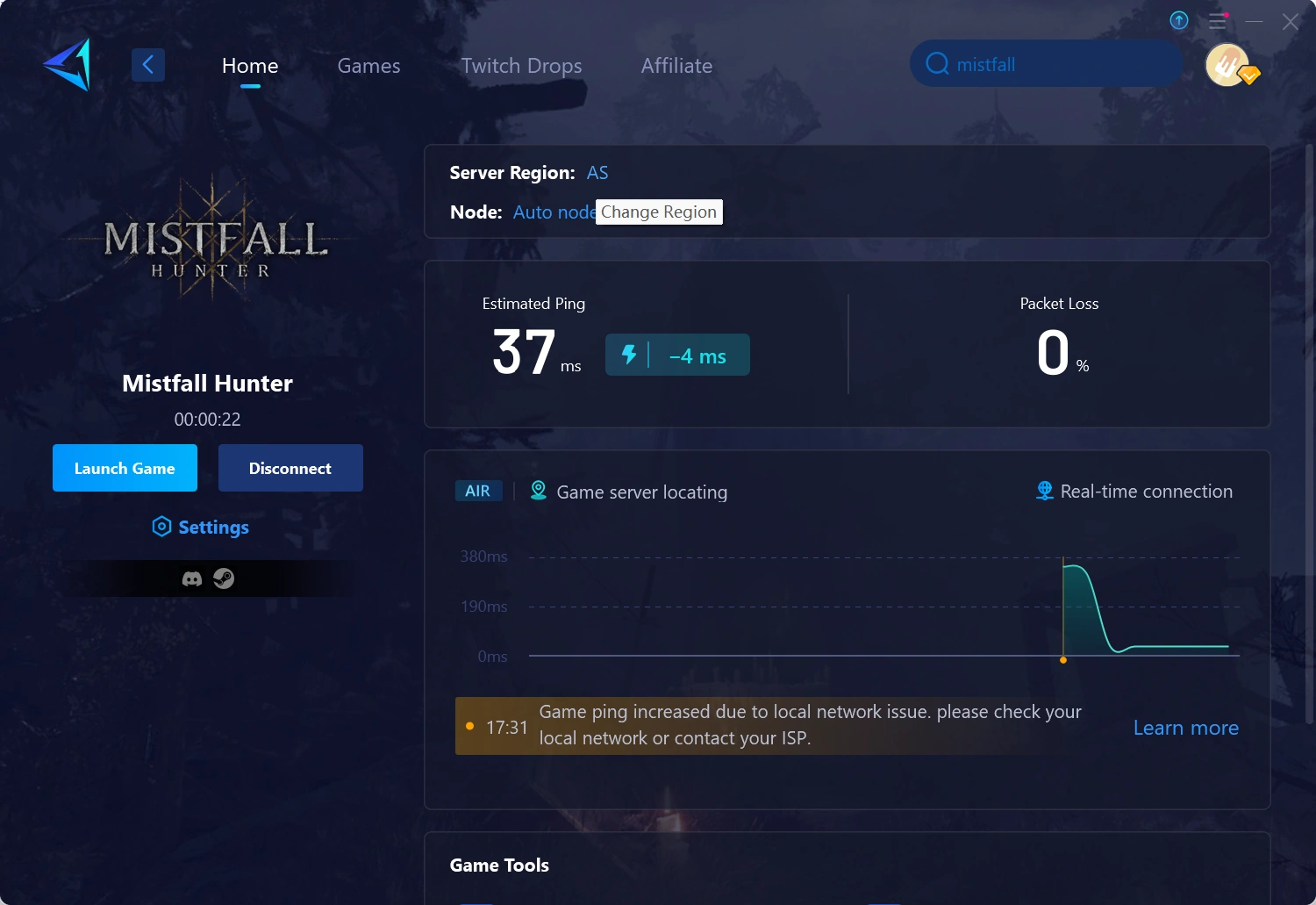The height and width of the screenshot is (905, 1316).
Task: Click the AS server region link
Action: [597, 173]
